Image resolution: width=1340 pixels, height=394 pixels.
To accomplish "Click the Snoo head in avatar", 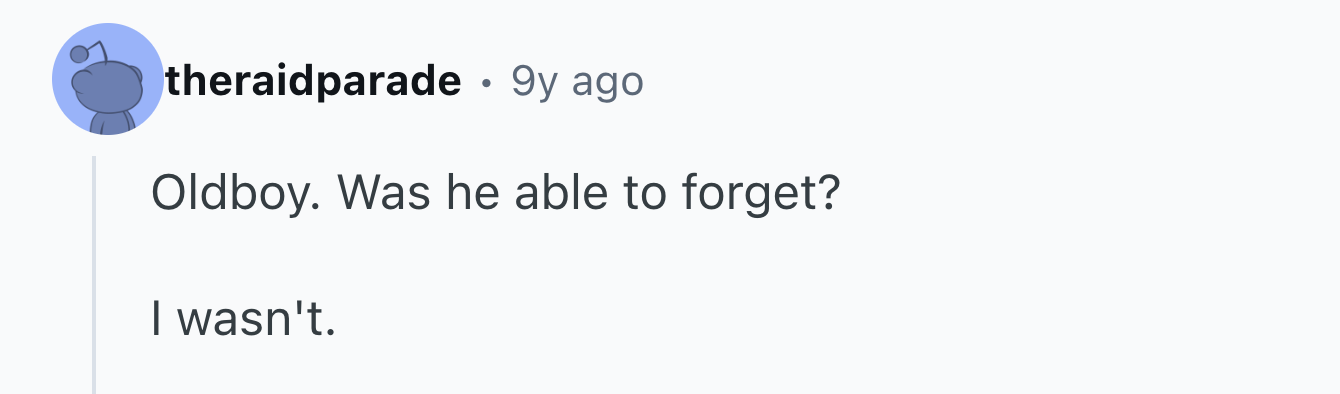I will point(108,86).
